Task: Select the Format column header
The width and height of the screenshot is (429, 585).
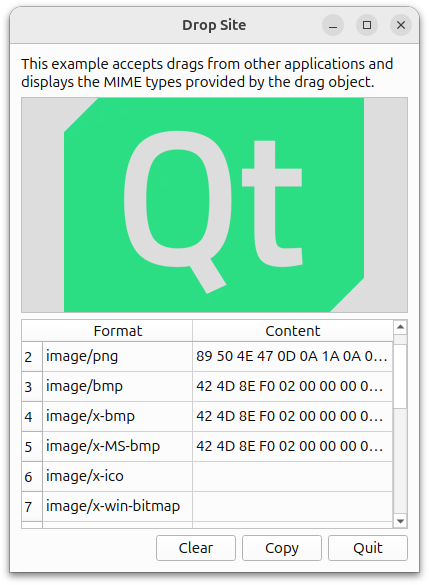Action: (118, 331)
